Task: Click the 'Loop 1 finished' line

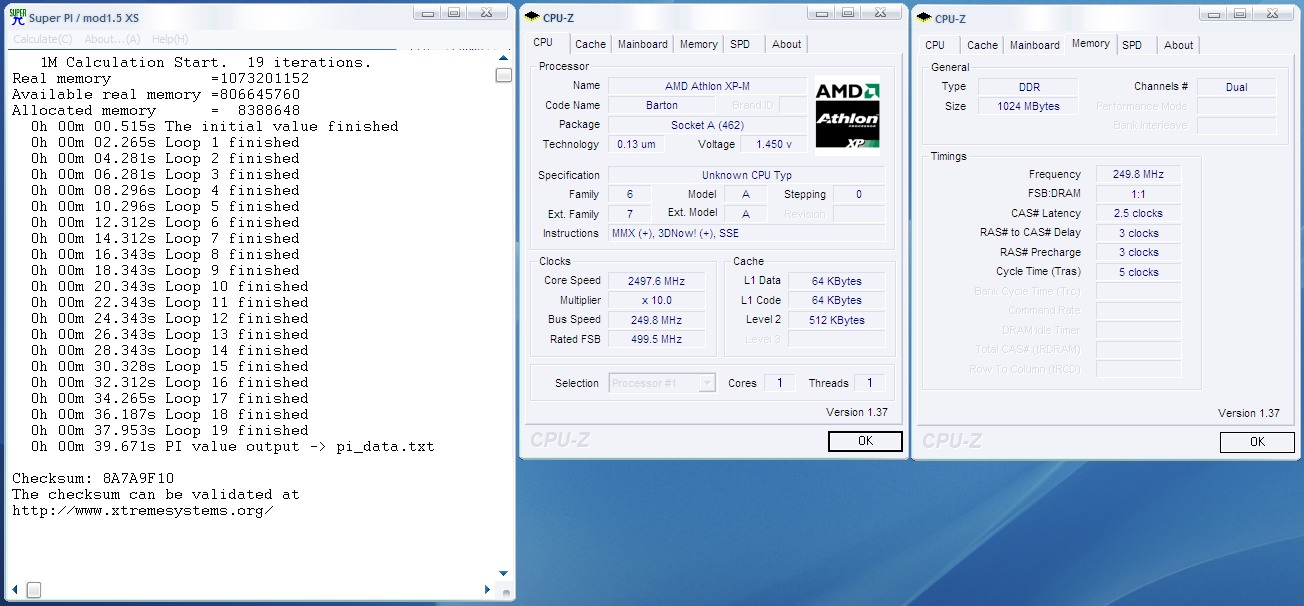Action: pos(164,142)
